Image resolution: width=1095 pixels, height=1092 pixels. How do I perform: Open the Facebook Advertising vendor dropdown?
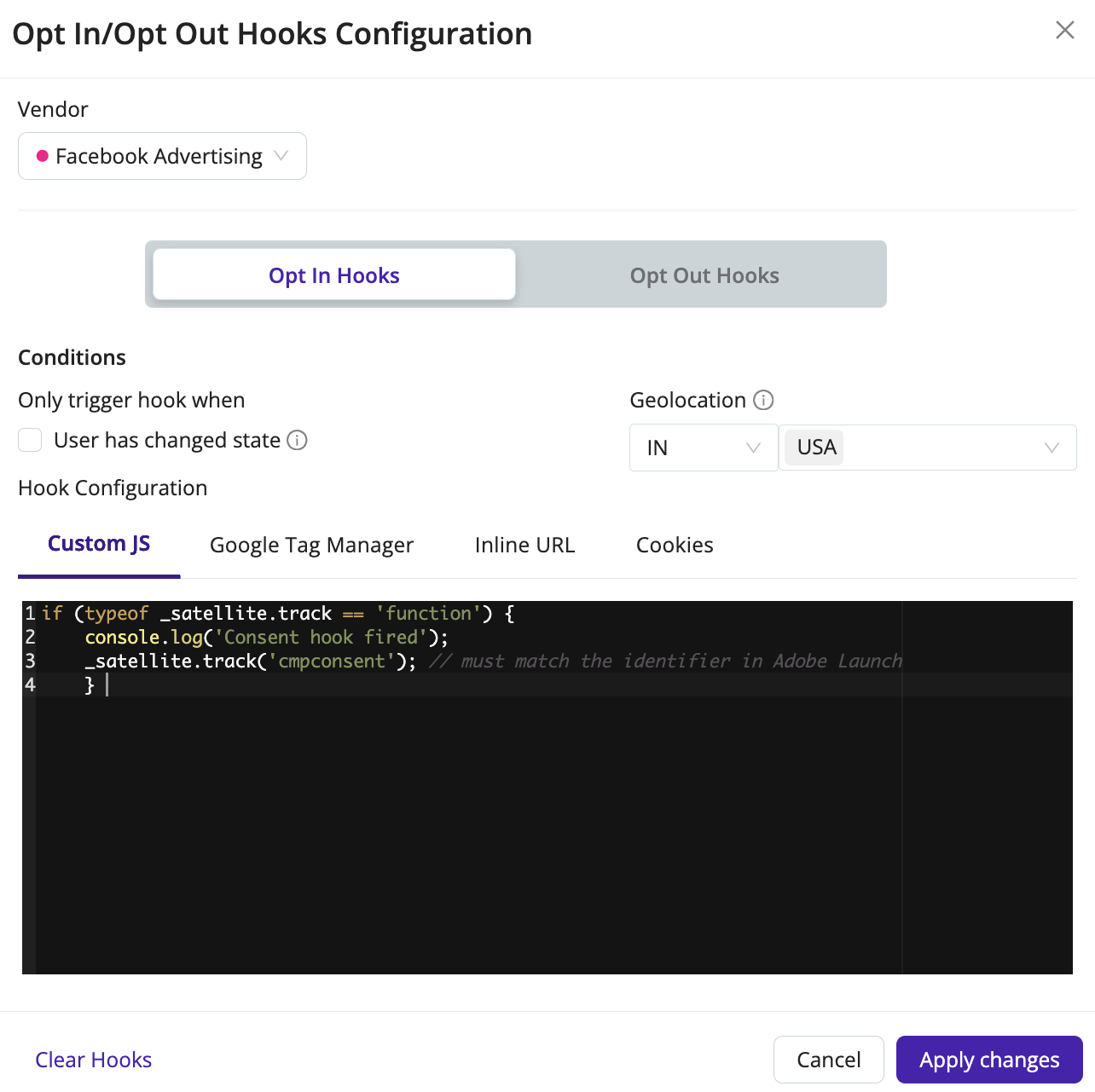click(162, 156)
